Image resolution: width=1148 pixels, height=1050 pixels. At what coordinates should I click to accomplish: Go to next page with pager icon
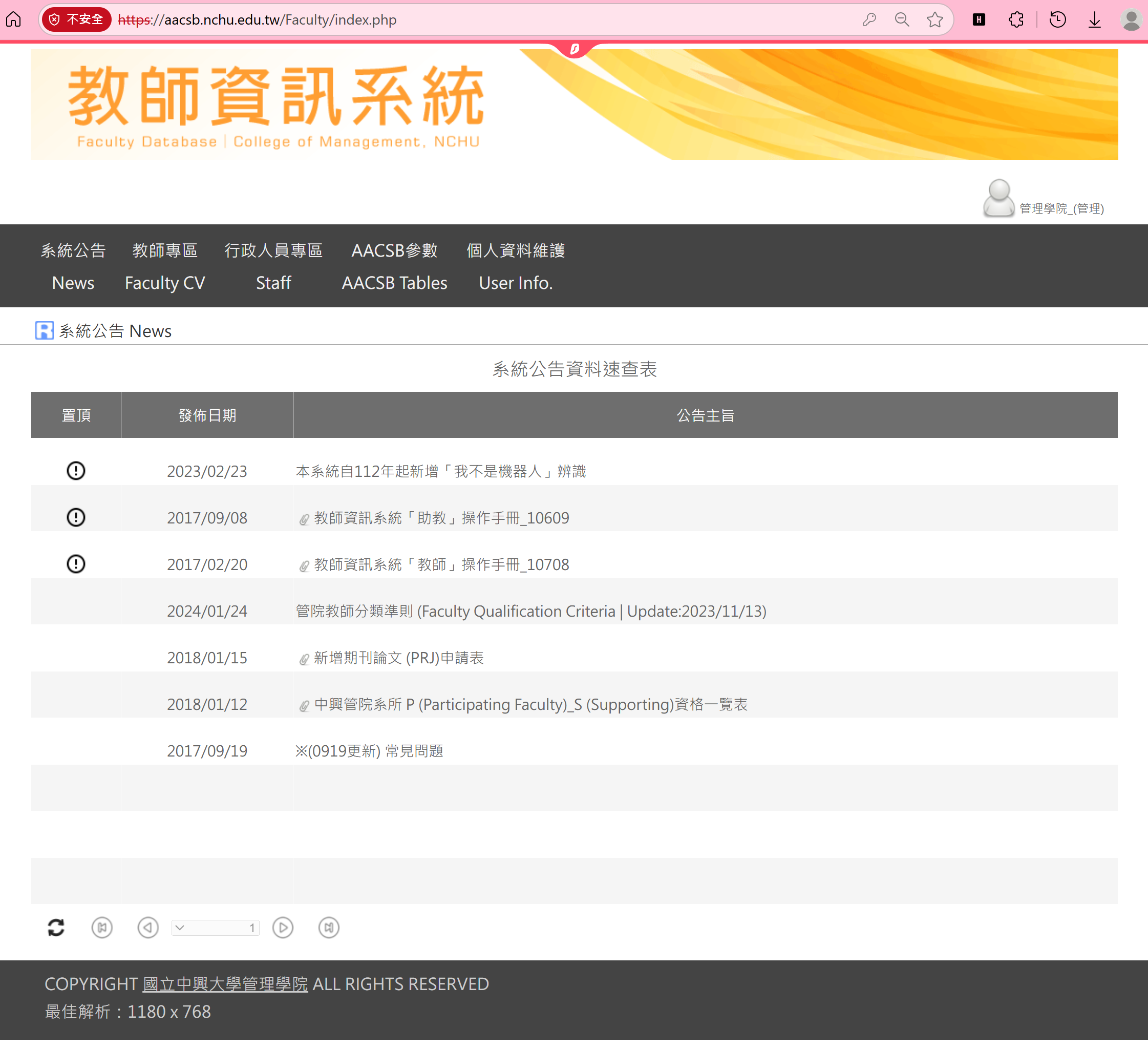click(x=283, y=928)
